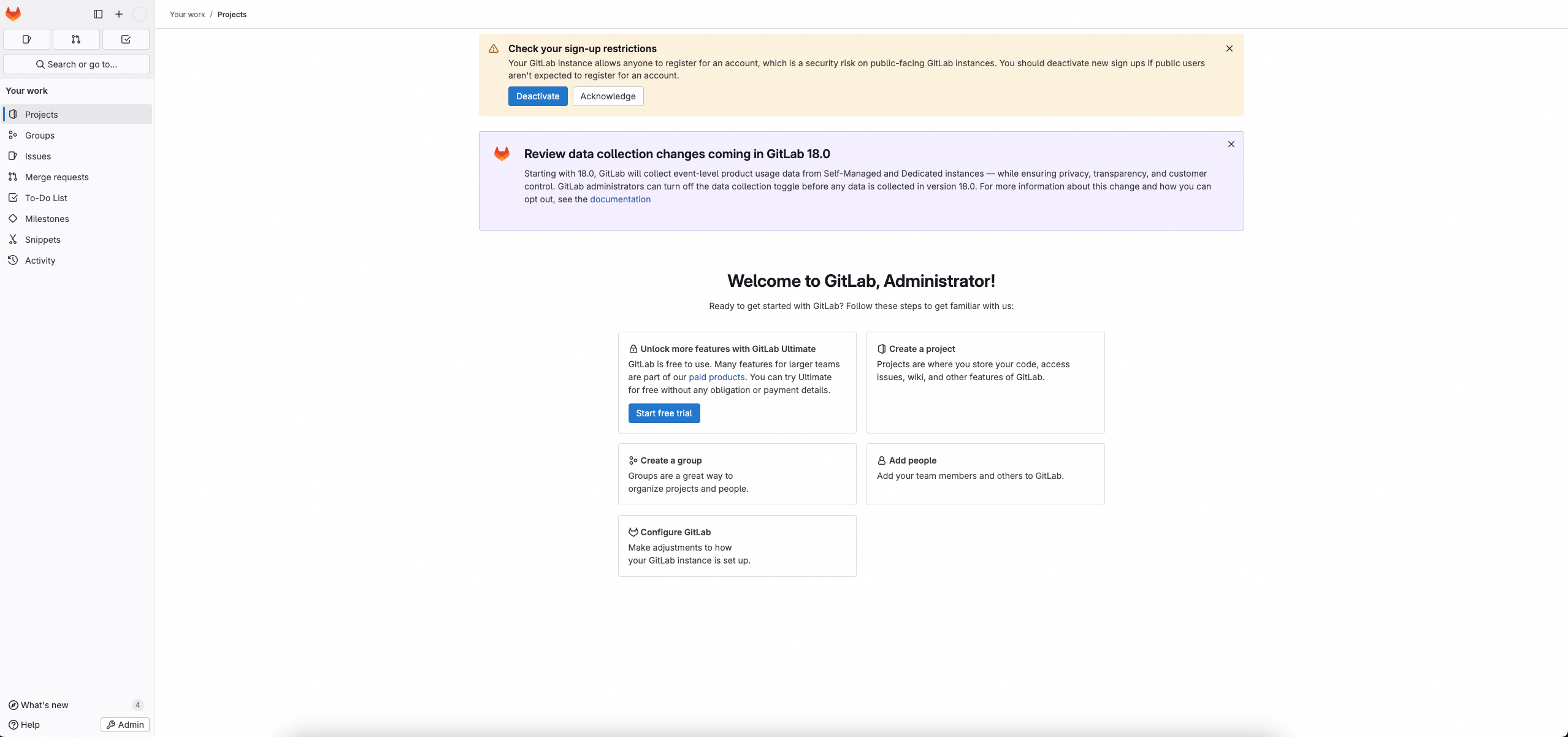Go to Activity in the sidebar

coord(40,261)
